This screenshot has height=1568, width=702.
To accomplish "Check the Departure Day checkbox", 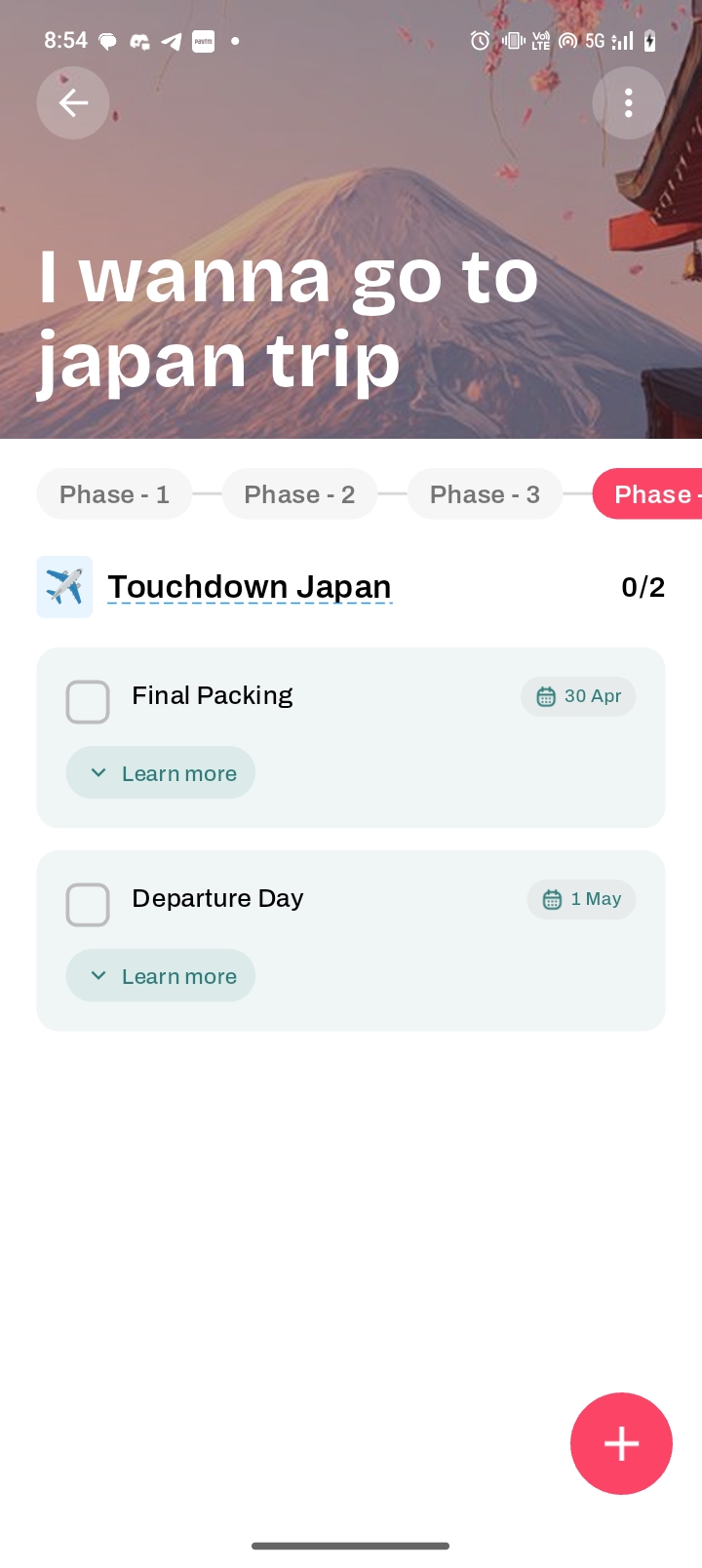I will coord(88,905).
